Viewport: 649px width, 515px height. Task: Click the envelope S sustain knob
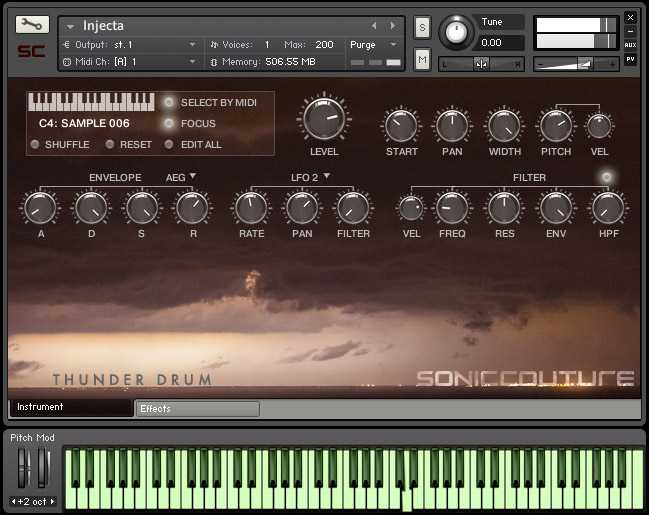(x=142, y=208)
